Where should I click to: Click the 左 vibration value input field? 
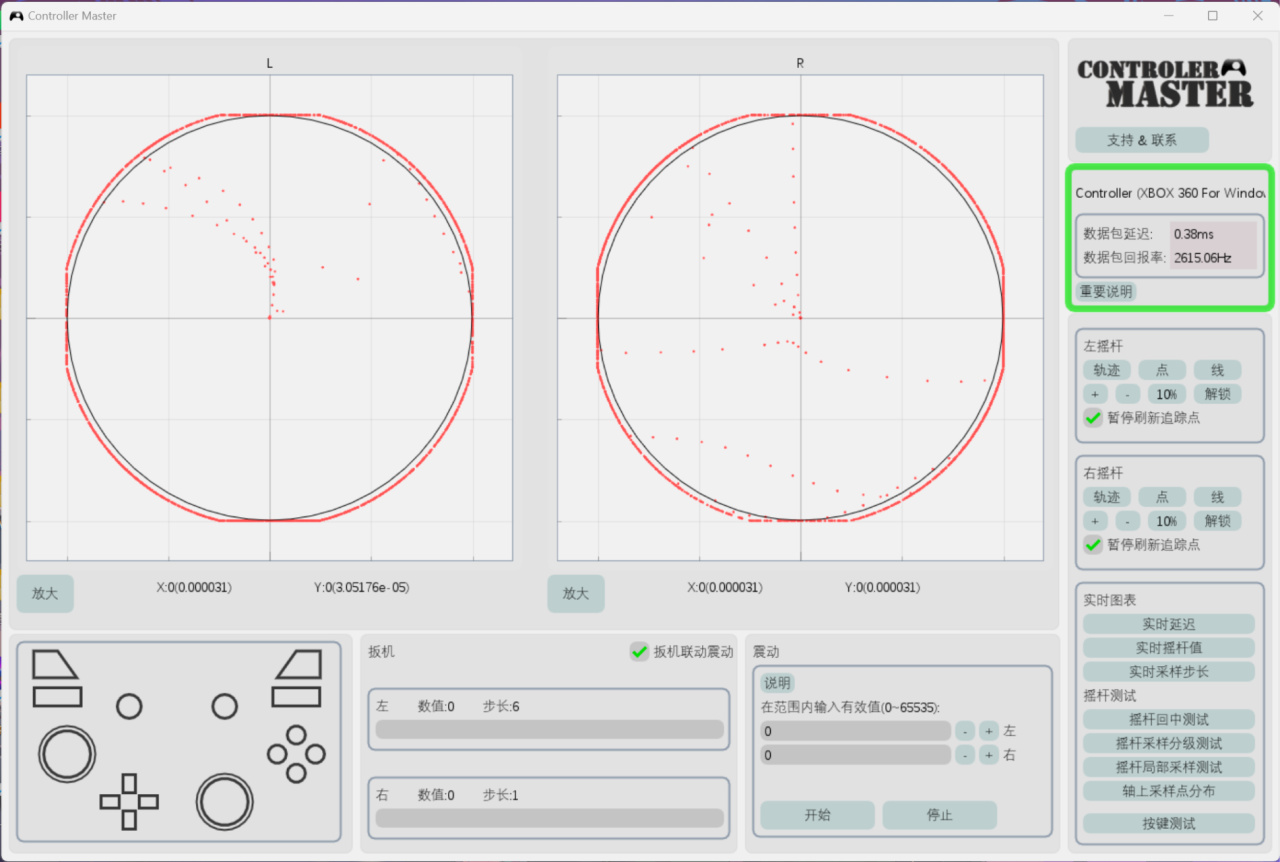click(x=855, y=731)
